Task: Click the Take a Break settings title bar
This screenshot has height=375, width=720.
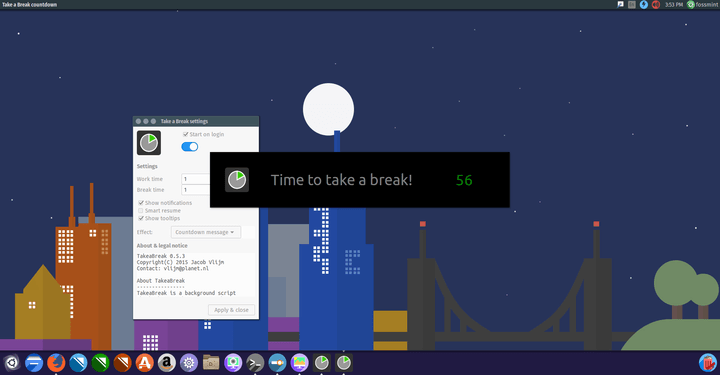Action: (196, 121)
